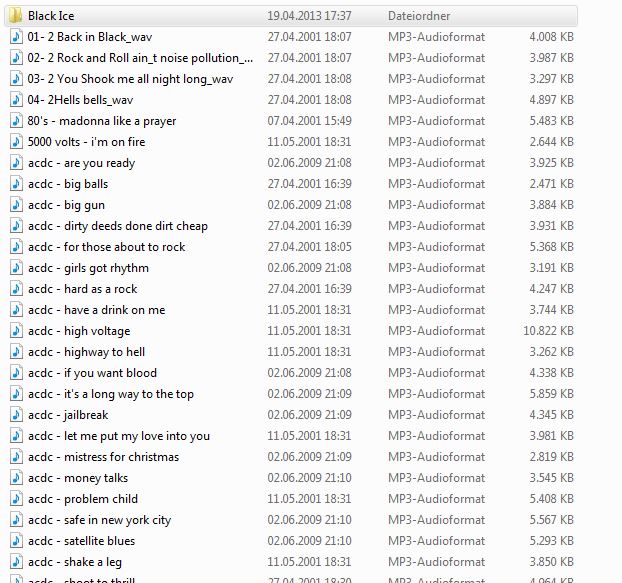Select the folder name Black Ice

51,16
